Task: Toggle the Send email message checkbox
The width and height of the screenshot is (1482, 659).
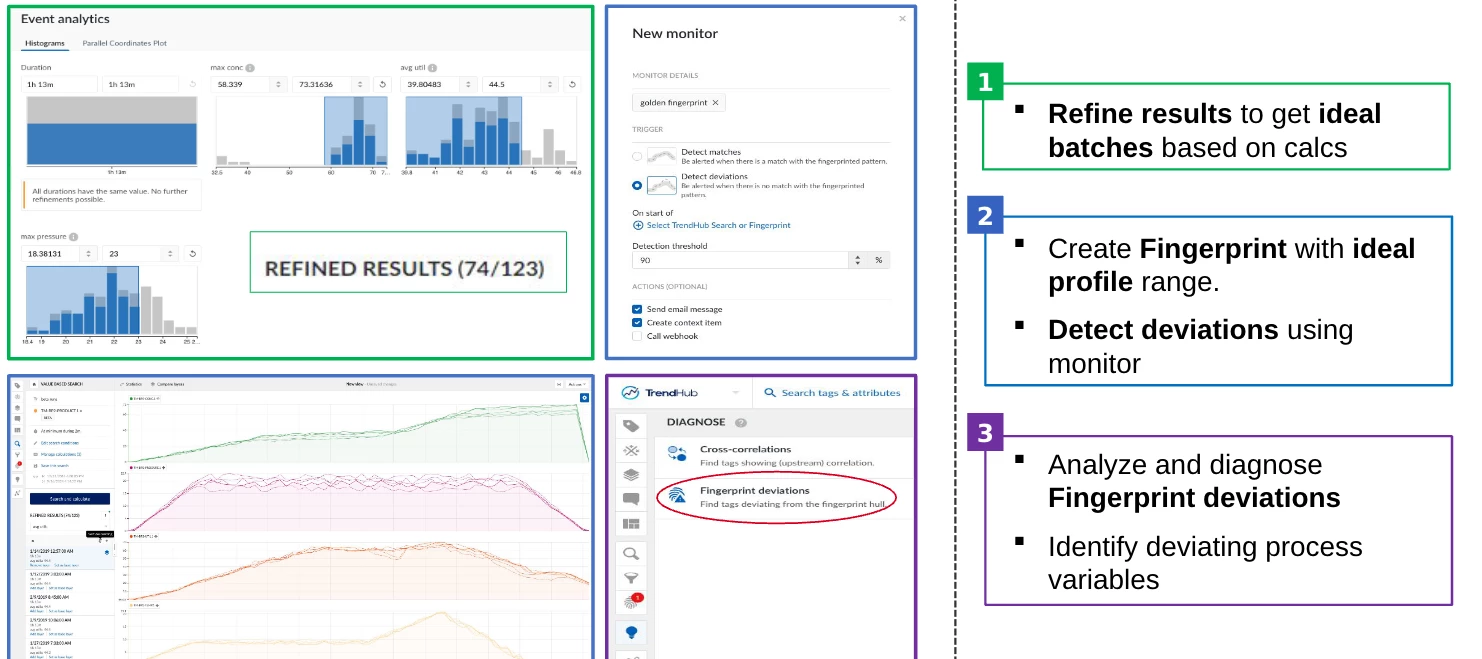Action: coord(638,309)
